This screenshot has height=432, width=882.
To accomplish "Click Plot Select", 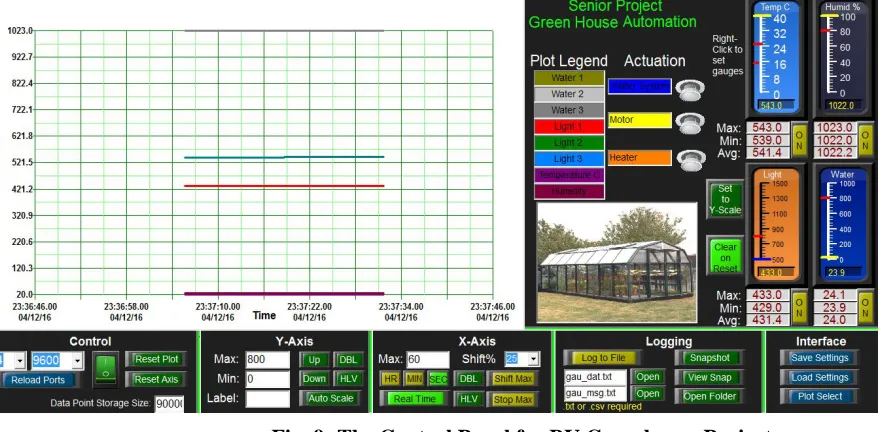I will [820, 397].
